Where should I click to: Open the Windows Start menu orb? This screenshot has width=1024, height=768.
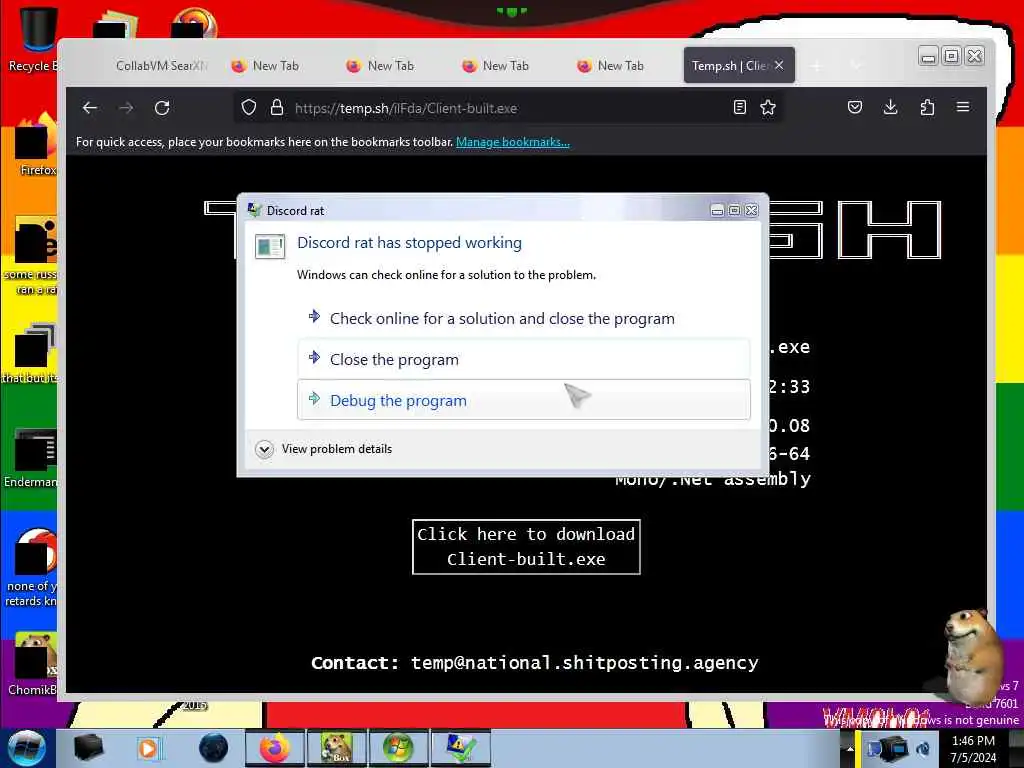(x=26, y=748)
